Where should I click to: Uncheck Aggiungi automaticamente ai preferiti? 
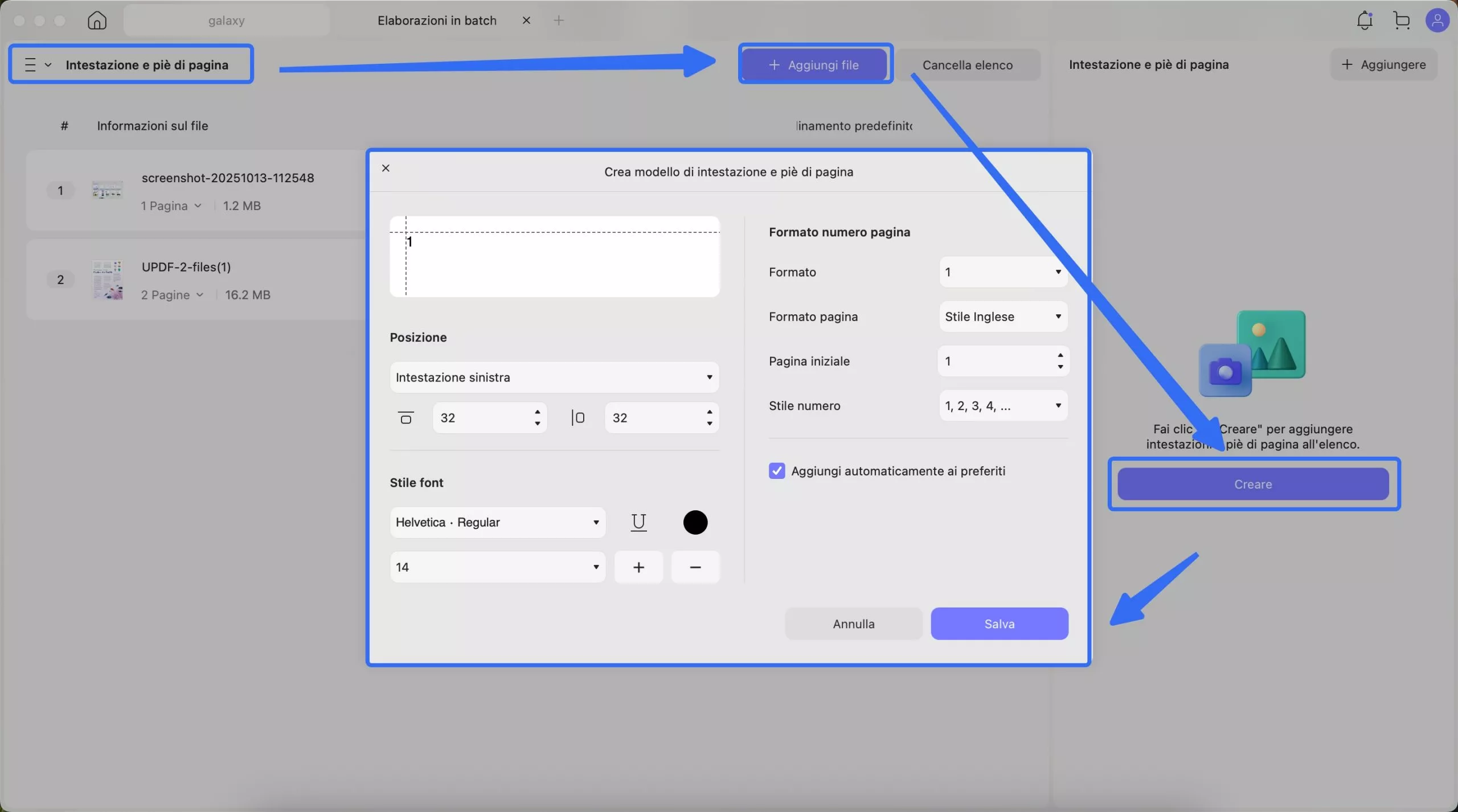[776, 471]
